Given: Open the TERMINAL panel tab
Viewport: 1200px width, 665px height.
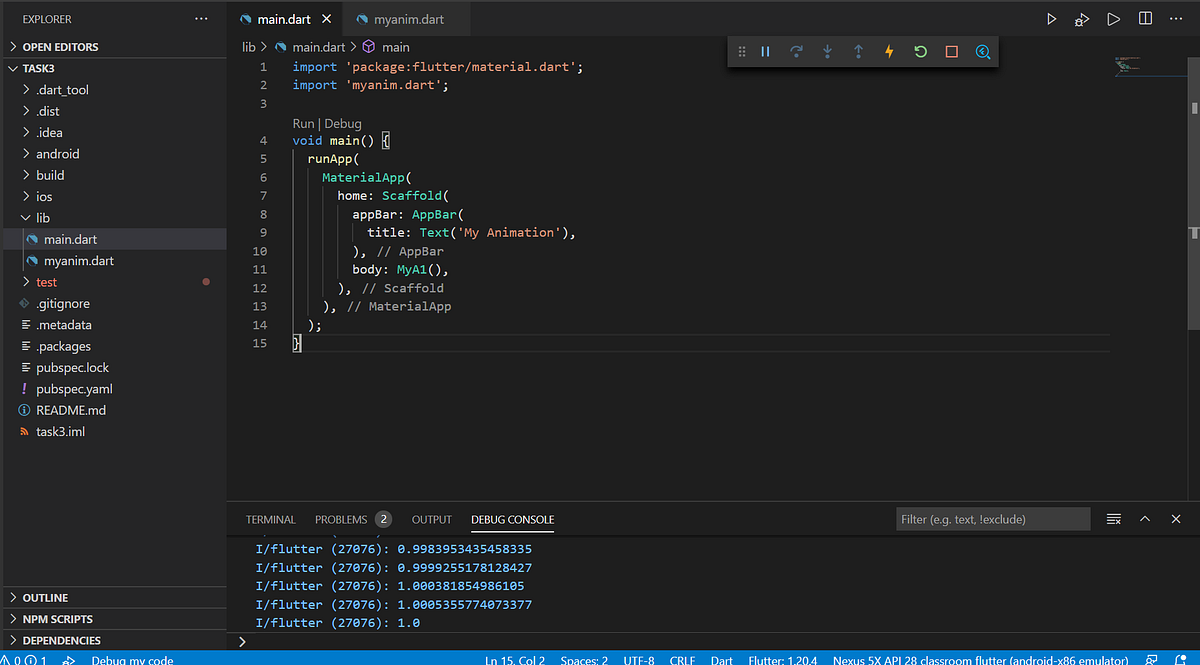Looking at the screenshot, I should (x=271, y=519).
